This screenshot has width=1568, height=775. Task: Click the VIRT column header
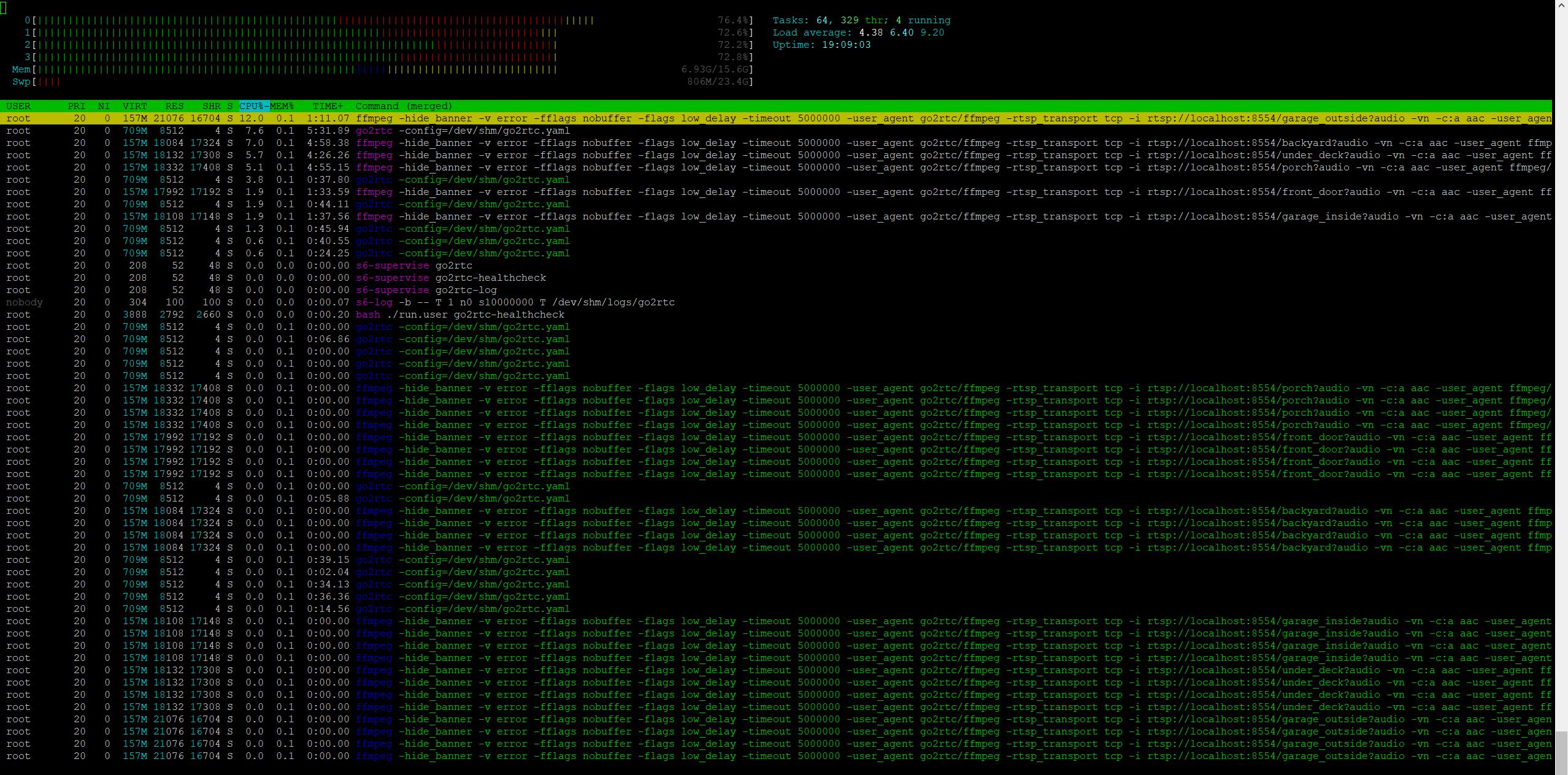click(x=134, y=106)
